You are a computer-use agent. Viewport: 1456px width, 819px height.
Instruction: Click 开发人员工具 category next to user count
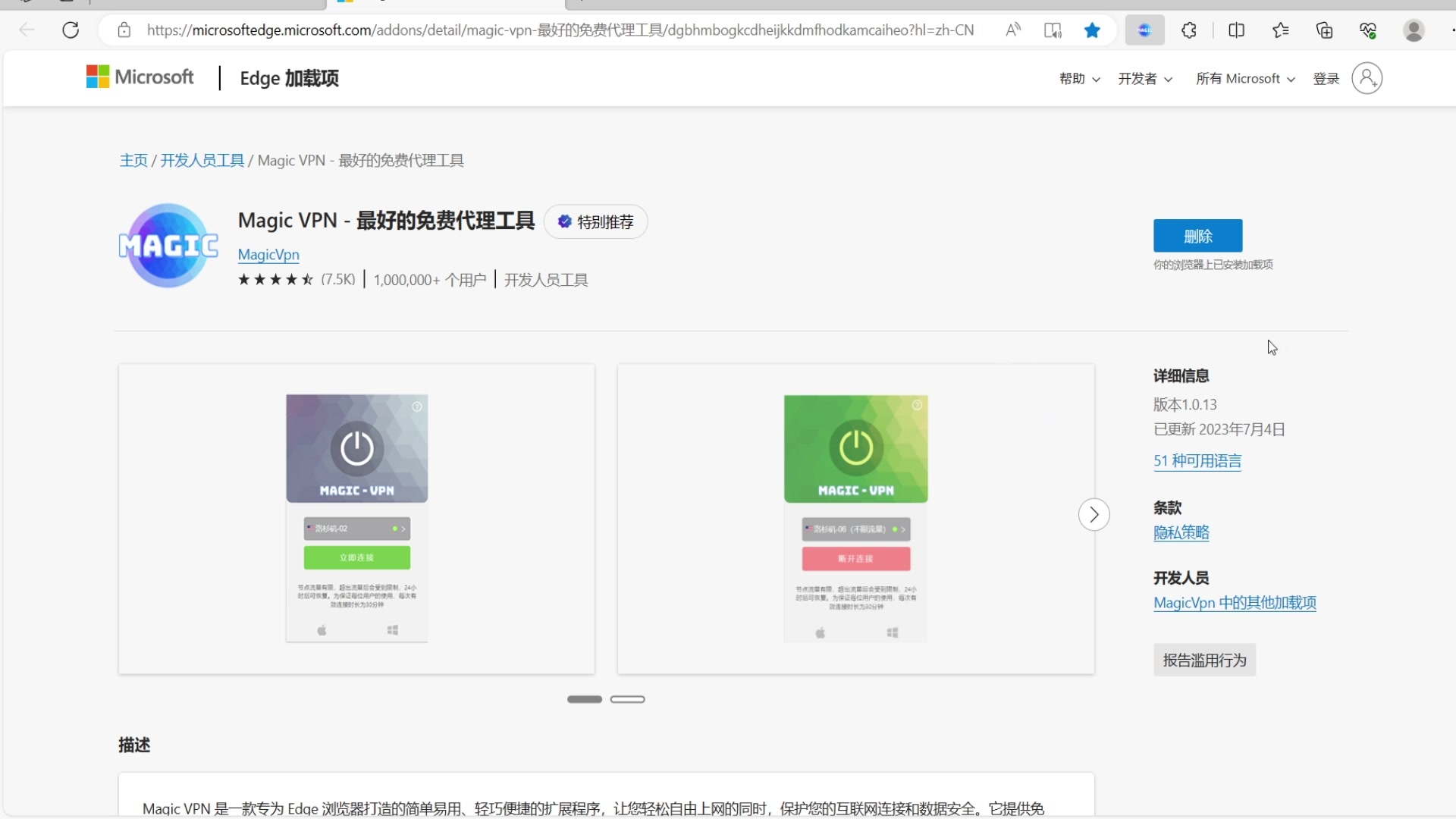pyautogui.click(x=546, y=280)
